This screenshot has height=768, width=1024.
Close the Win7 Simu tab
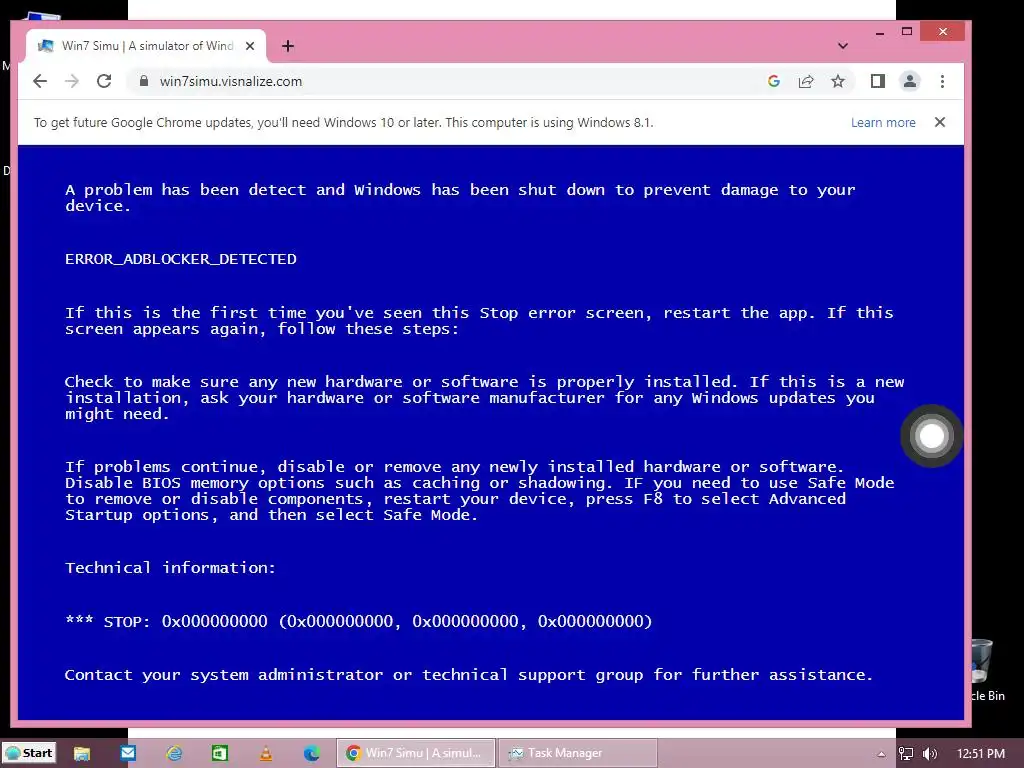point(249,46)
